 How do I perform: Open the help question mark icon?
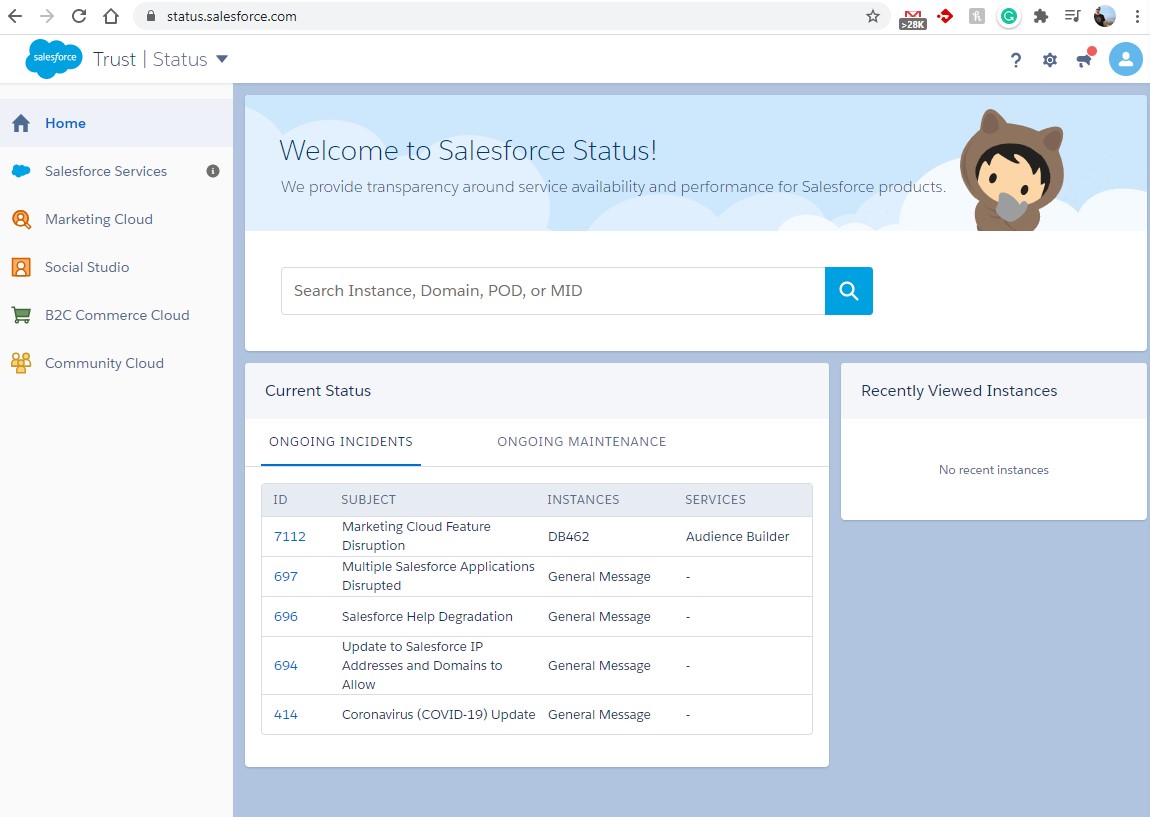tap(1016, 59)
